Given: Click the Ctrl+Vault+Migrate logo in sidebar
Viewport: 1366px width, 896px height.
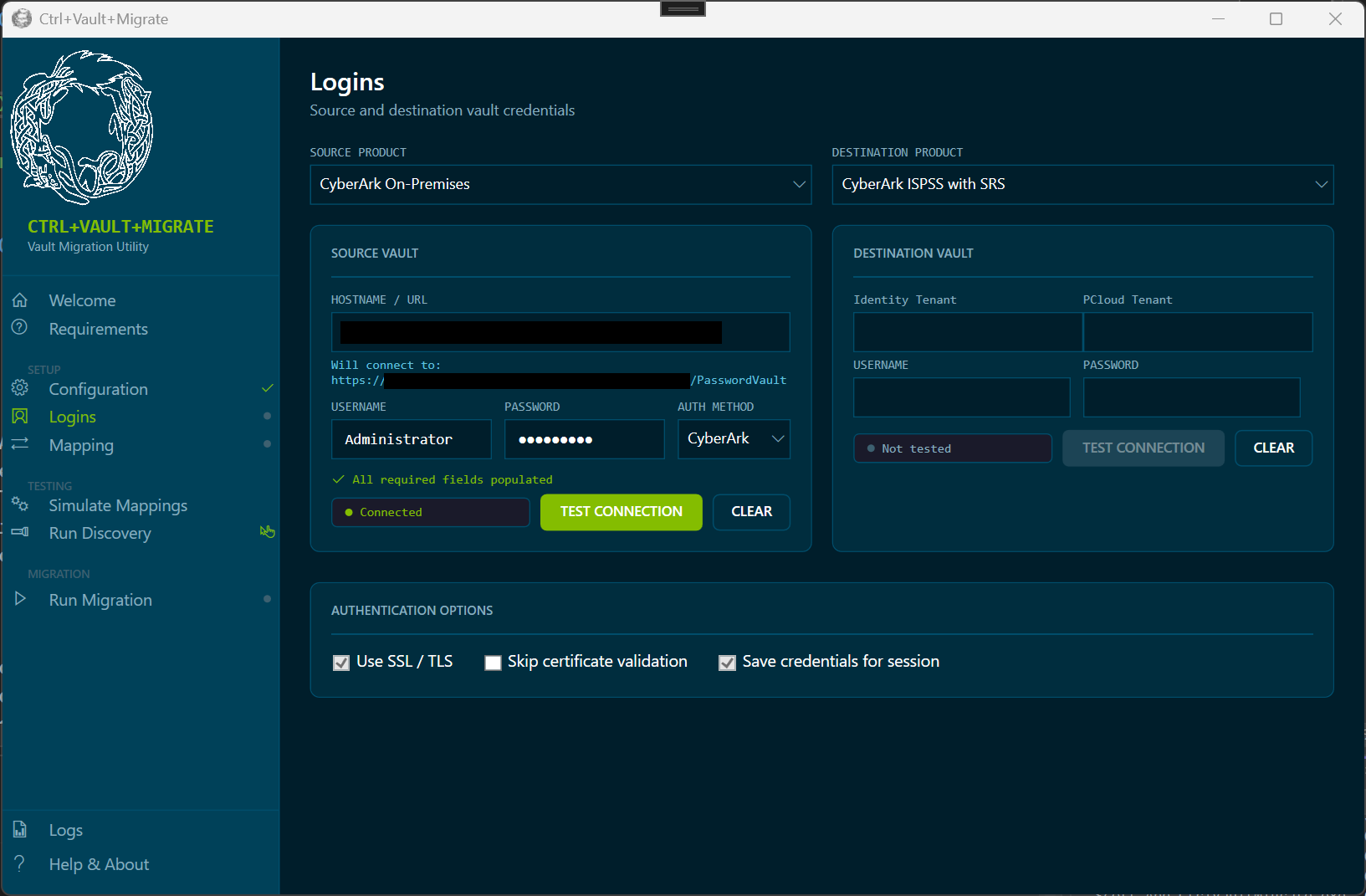Looking at the screenshot, I should point(82,127).
